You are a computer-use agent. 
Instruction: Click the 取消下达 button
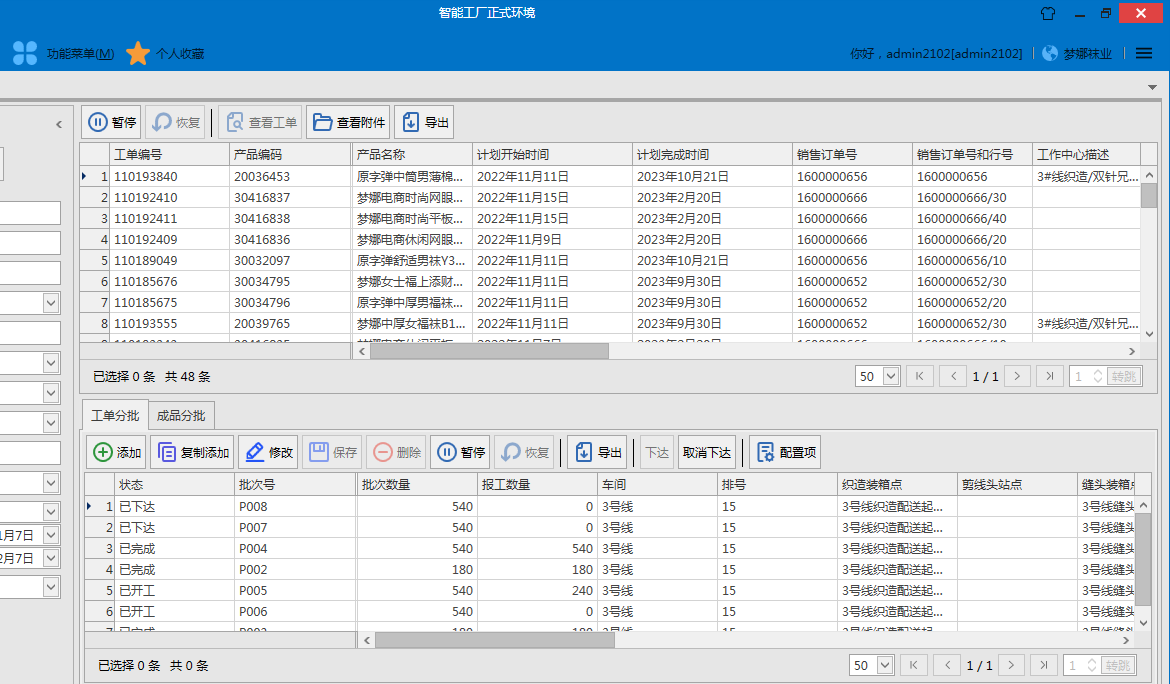(x=706, y=452)
